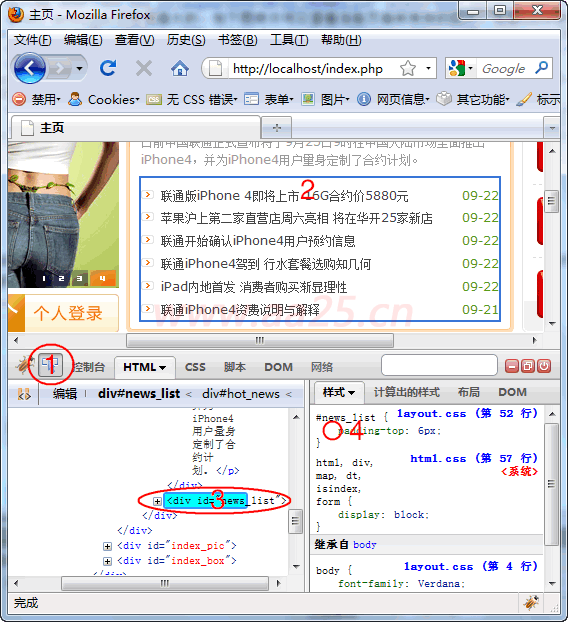Open the 书签(B) menu
This screenshot has height=622, width=568.
(x=238, y=40)
